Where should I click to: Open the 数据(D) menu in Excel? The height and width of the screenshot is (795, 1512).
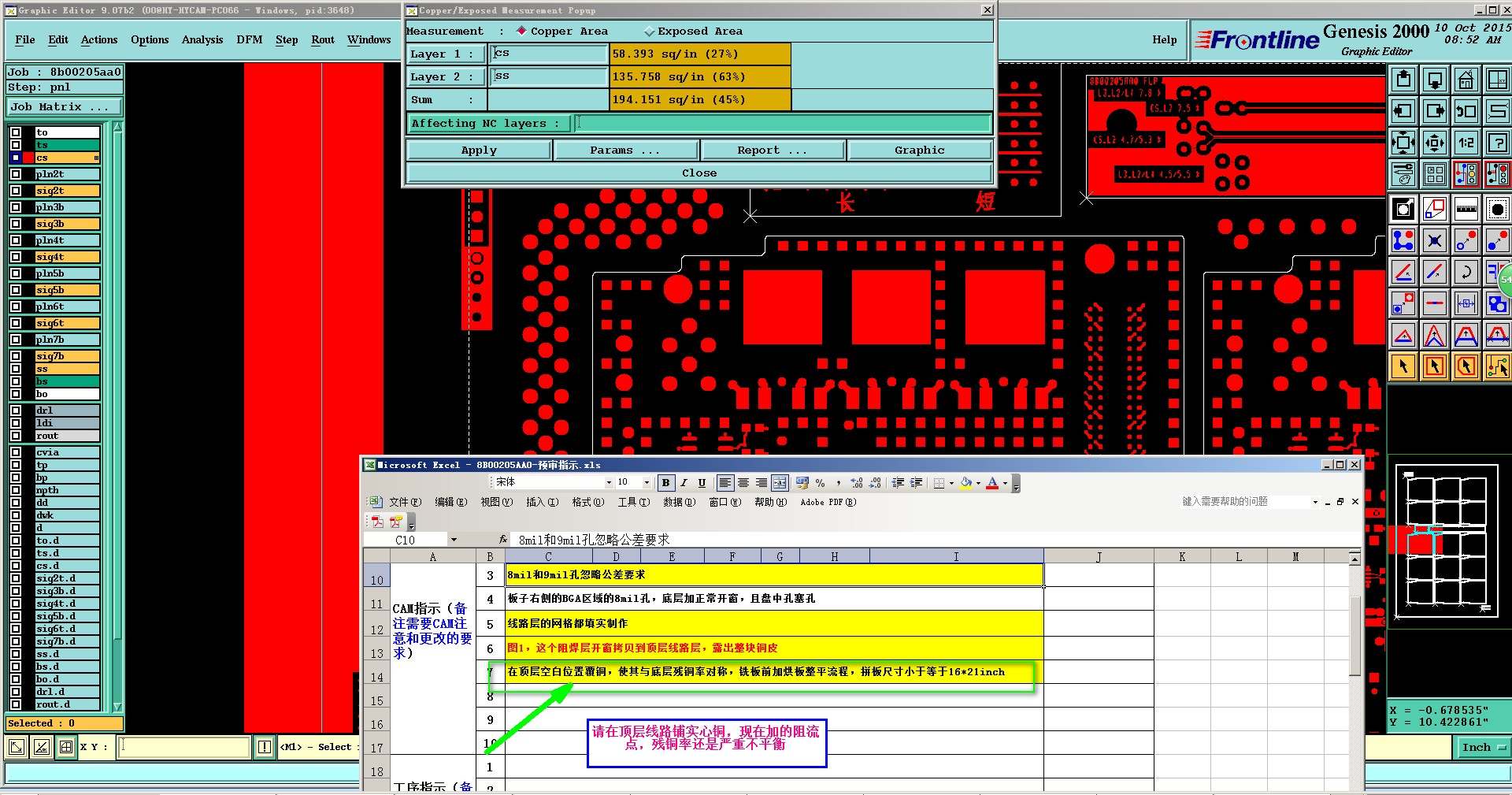click(679, 502)
